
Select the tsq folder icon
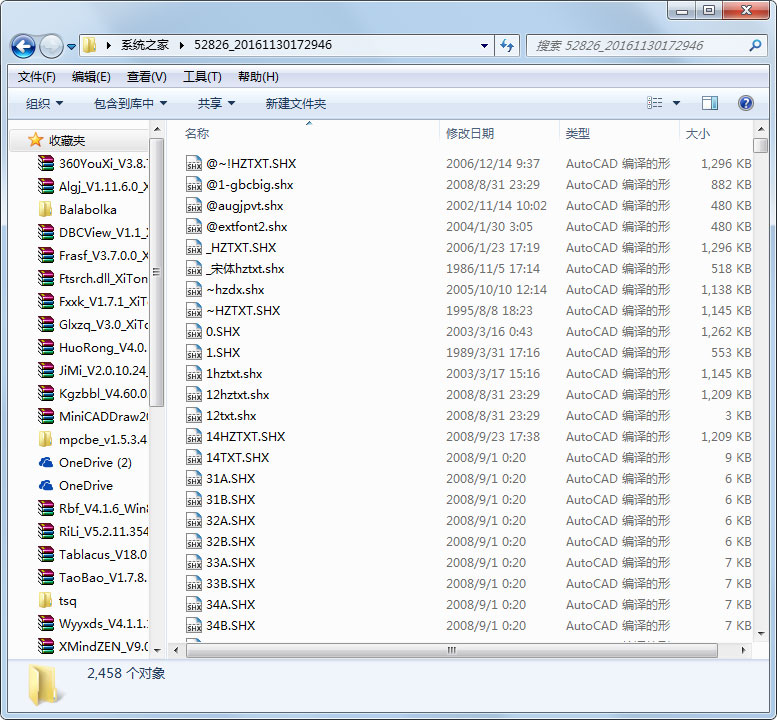tap(45, 601)
